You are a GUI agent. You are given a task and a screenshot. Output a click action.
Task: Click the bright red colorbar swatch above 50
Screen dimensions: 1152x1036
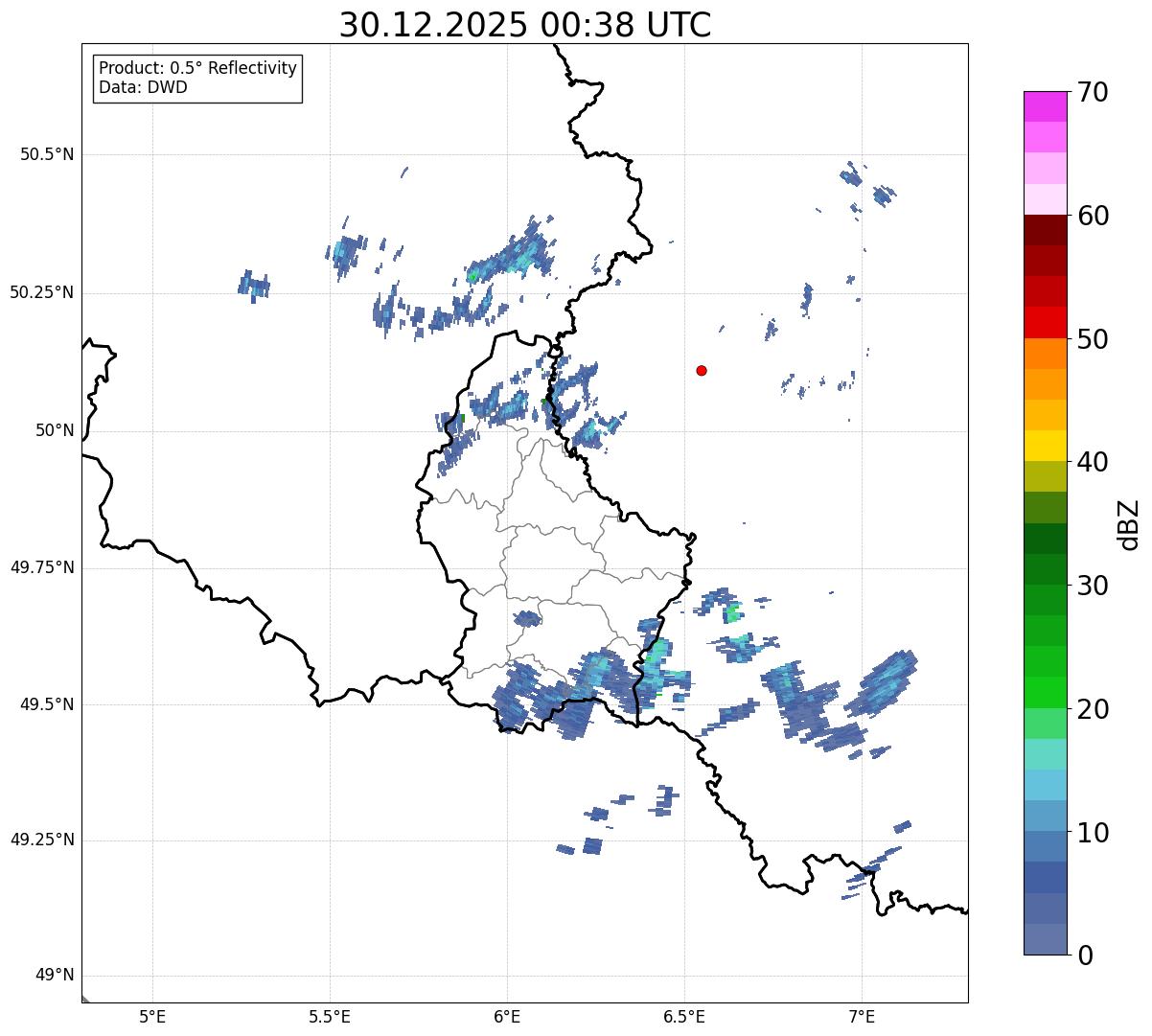click(x=1045, y=322)
